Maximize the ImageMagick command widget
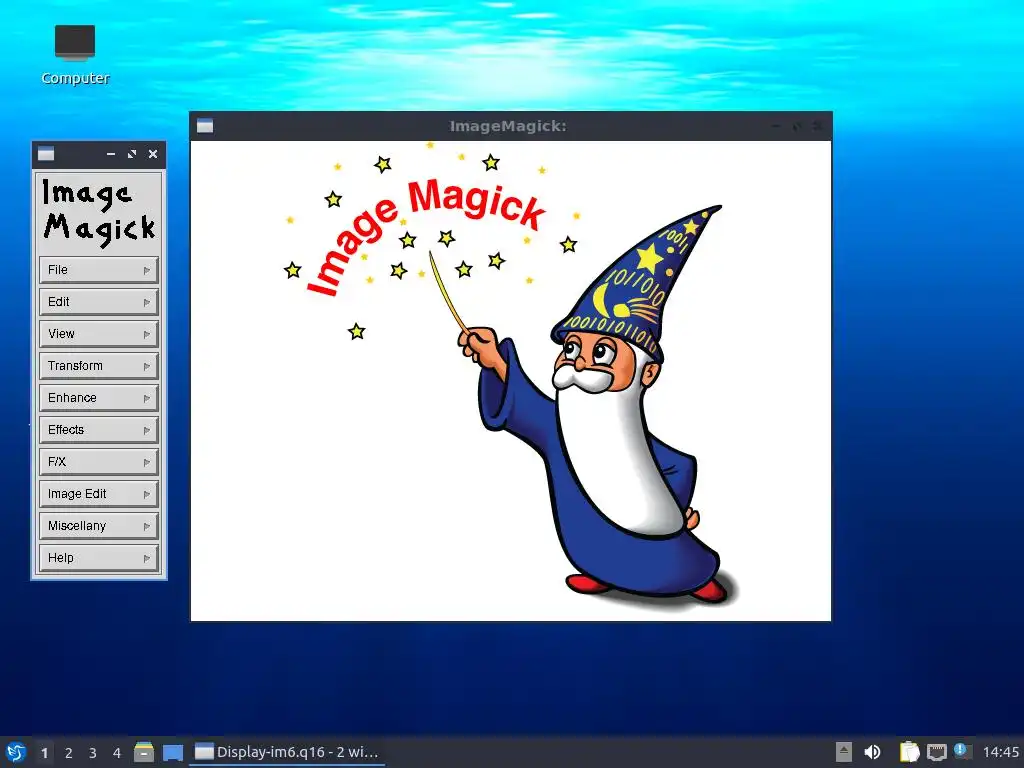Image resolution: width=1024 pixels, height=768 pixels. coord(132,154)
